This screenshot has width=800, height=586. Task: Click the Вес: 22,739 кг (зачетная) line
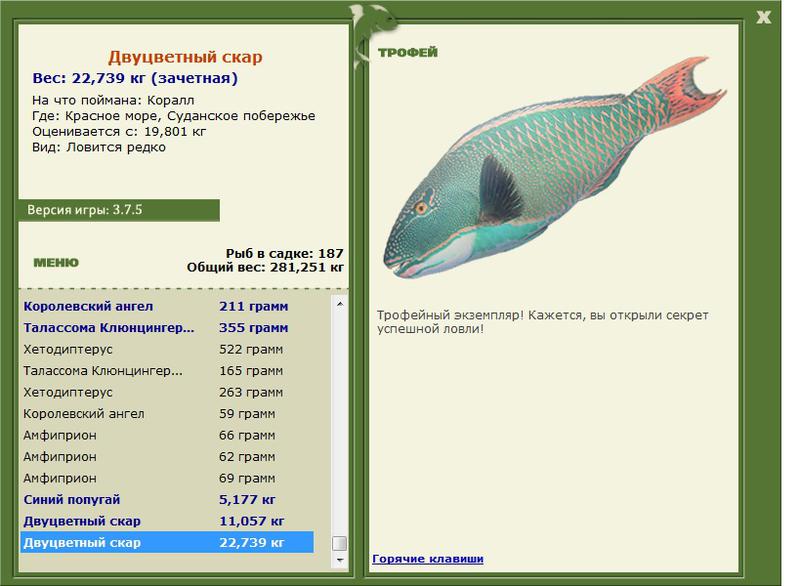tap(135, 78)
